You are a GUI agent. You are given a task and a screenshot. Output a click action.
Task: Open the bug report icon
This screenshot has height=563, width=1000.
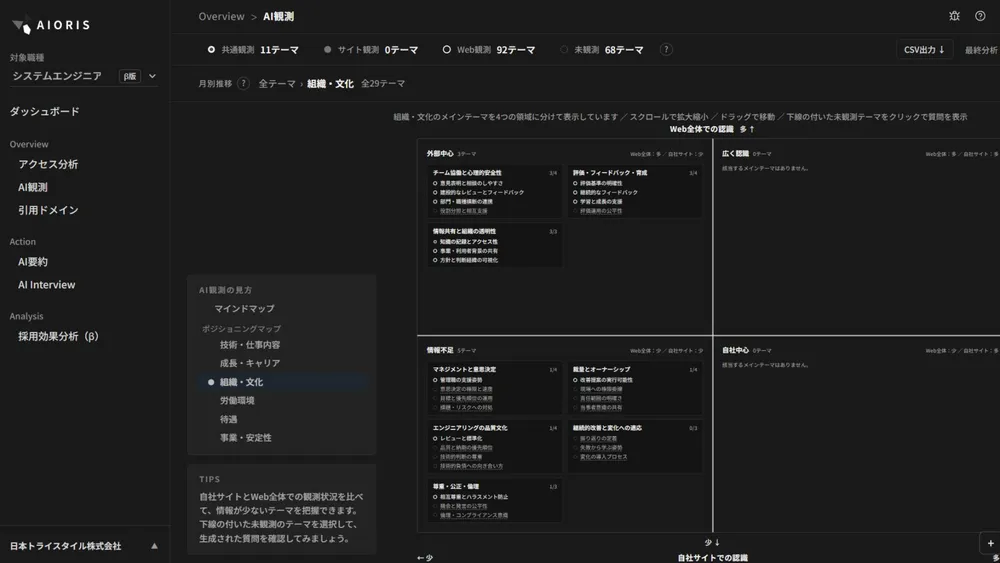pyautogui.click(x=954, y=16)
